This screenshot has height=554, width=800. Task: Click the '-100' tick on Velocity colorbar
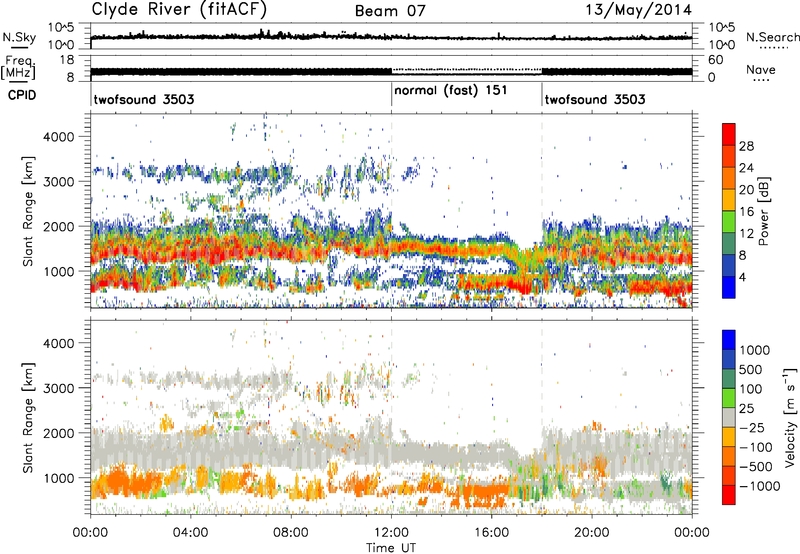(x=756, y=447)
